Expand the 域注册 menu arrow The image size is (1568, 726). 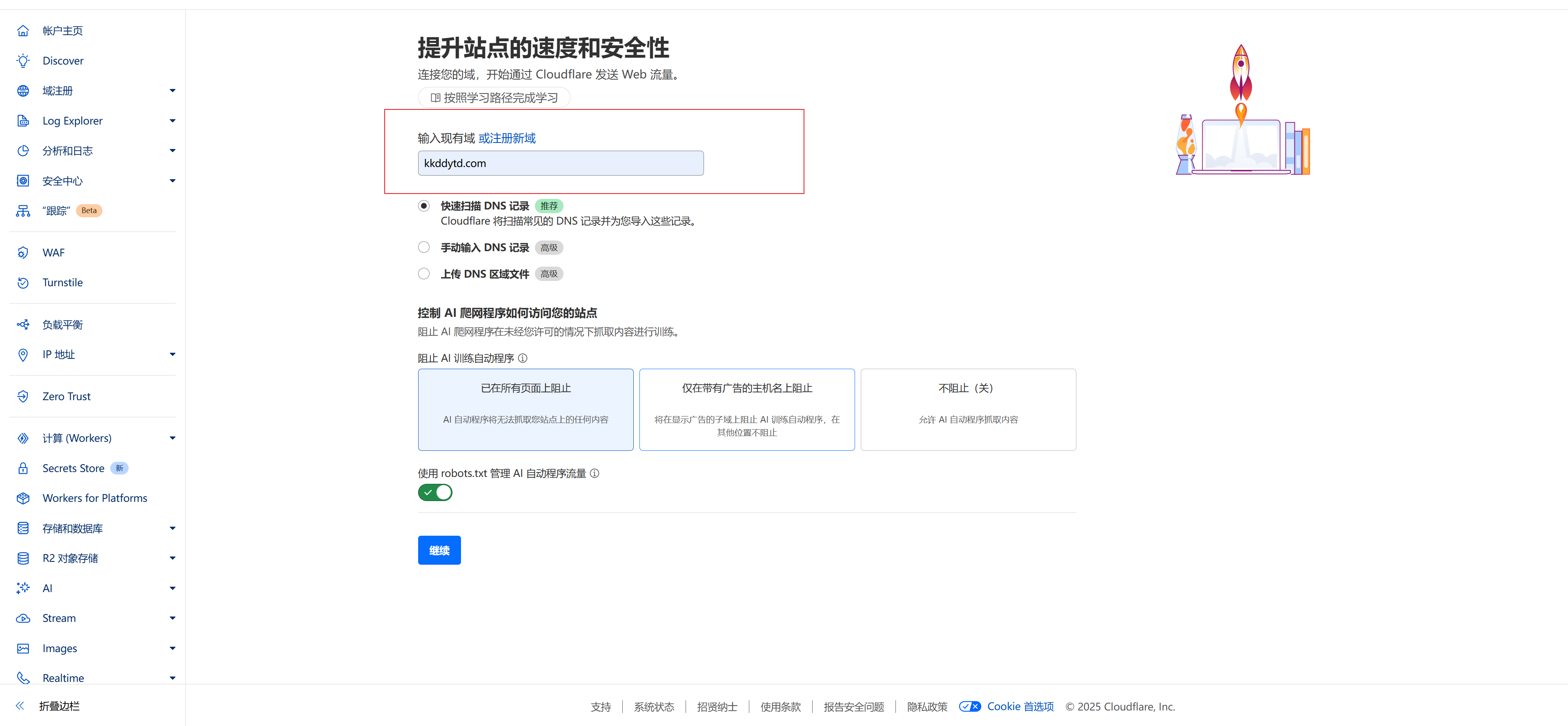(172, 91)
